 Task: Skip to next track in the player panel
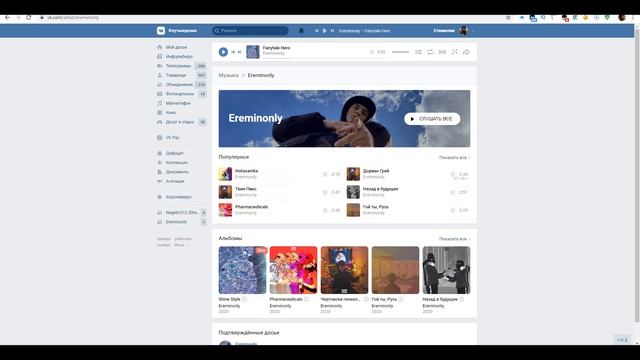240,52
